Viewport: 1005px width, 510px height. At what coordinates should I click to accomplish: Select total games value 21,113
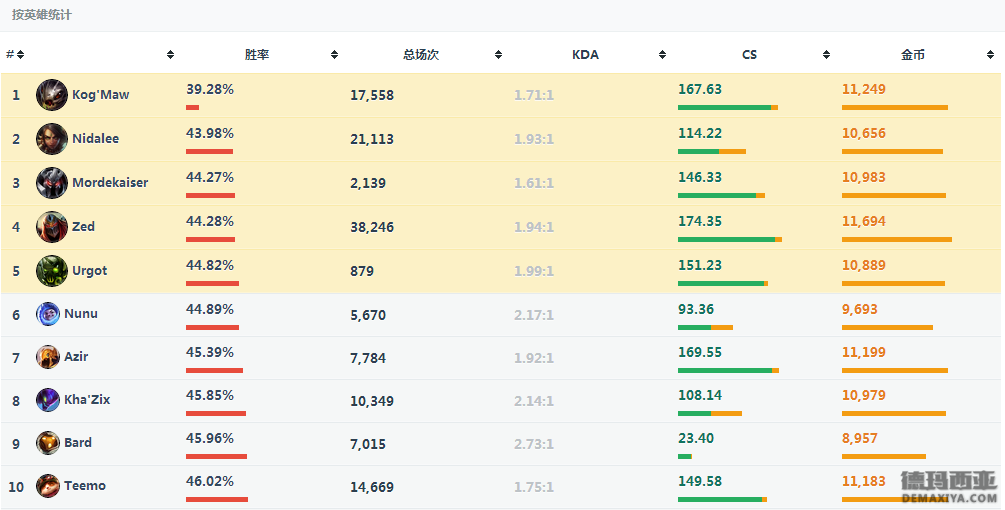click(x=372, y=139)
